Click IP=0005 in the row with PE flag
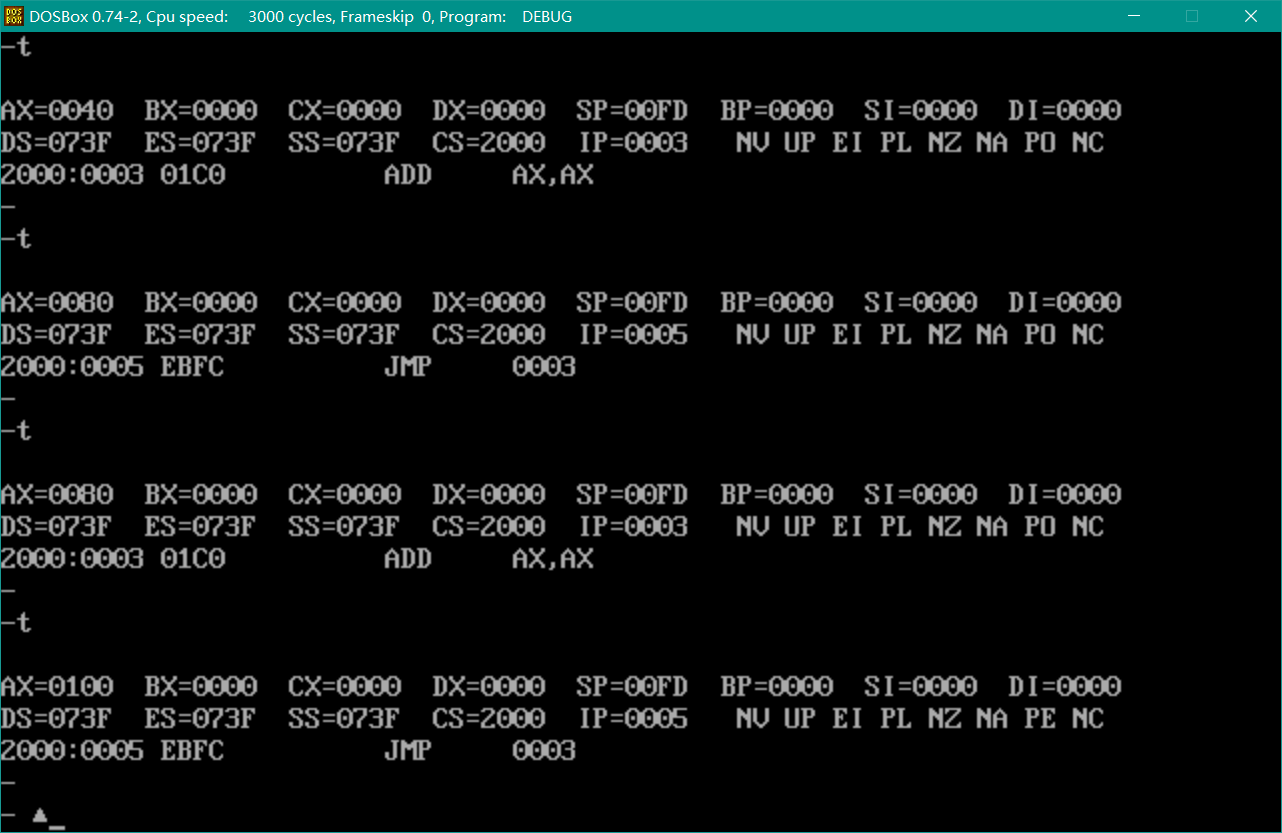 click(633, 718)
